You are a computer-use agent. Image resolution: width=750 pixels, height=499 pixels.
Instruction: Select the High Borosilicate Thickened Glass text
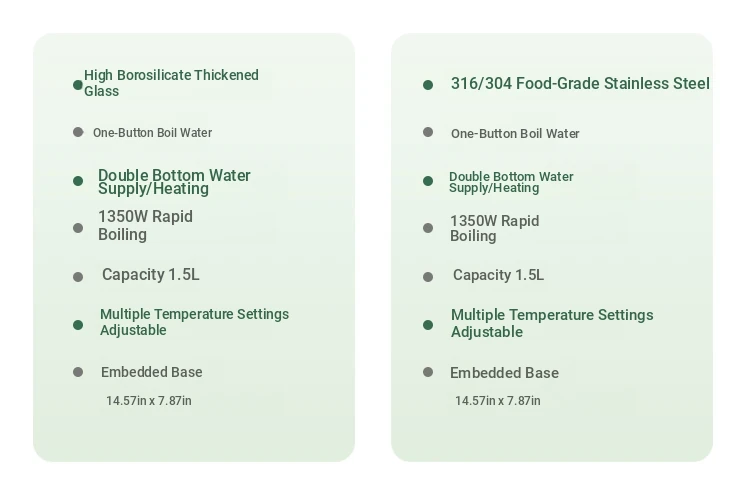pyautogui.click(x=171, y=83)
